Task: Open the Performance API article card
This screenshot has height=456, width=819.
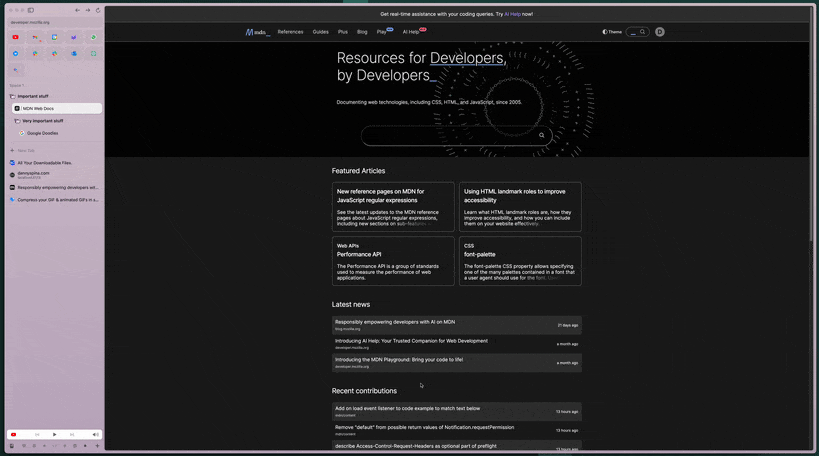Action: [393, 261]
